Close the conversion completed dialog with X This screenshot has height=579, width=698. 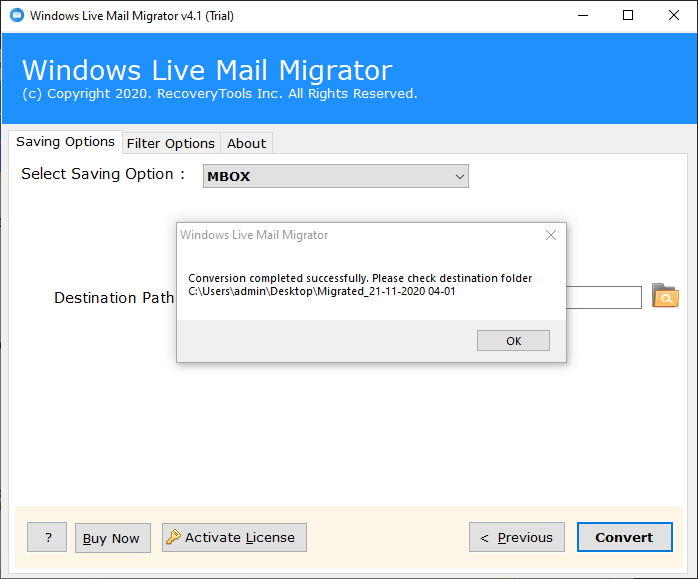pos(551,235)
